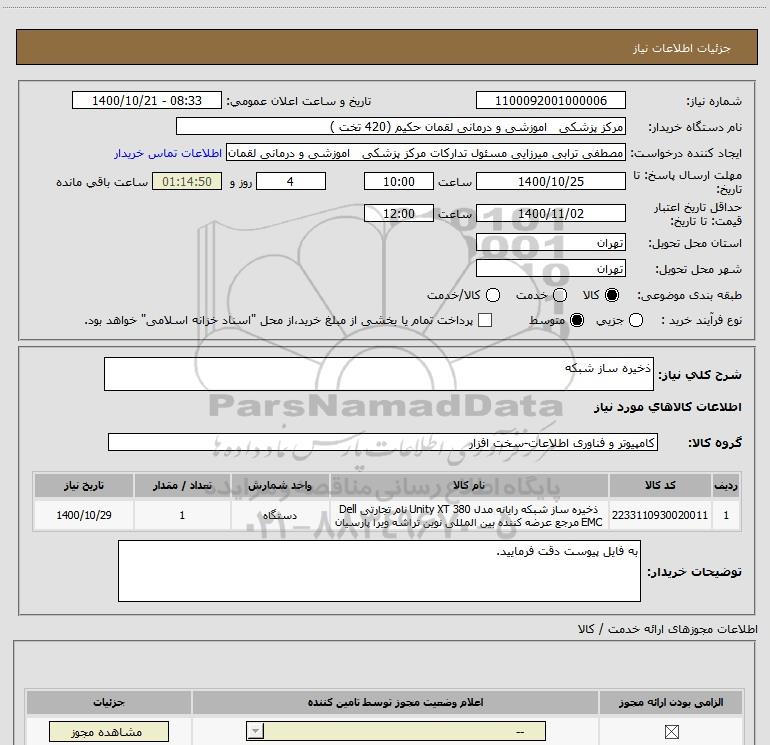
Task: Click the goods group field کامپیوتر و فناوری اطلاعات
Action: [x=383, y=442]
